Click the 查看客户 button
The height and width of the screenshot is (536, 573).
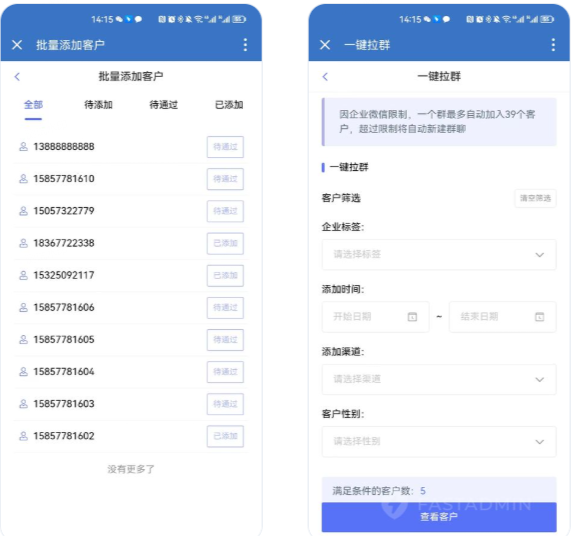click(x=439, y=517)
